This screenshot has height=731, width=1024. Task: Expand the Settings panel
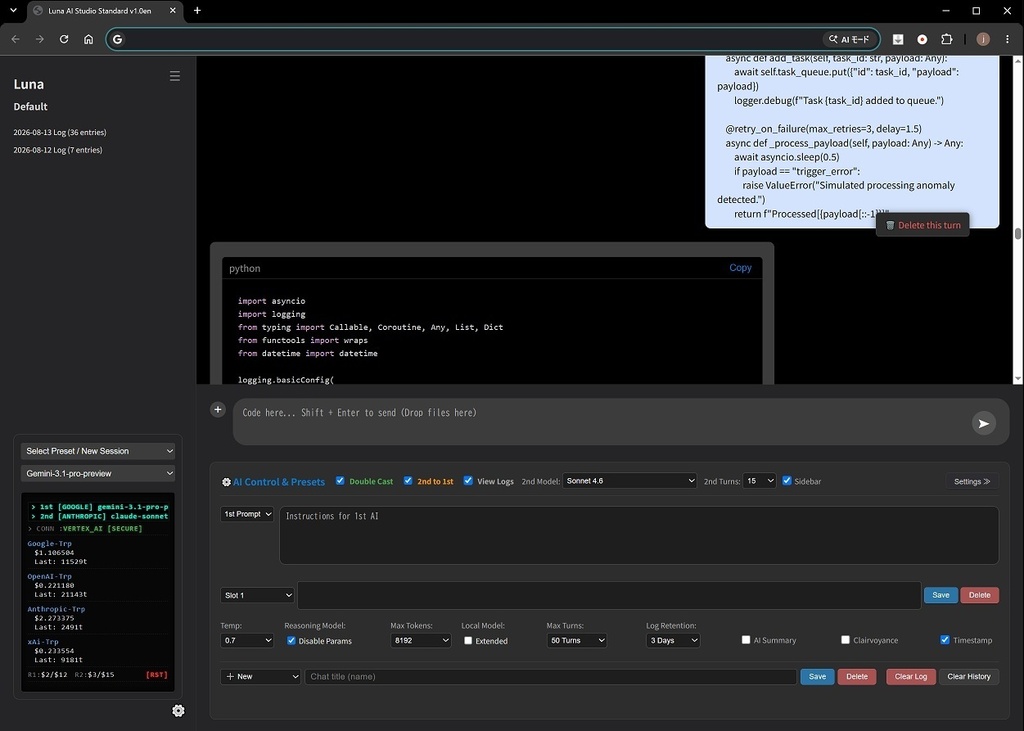[972, 481]
